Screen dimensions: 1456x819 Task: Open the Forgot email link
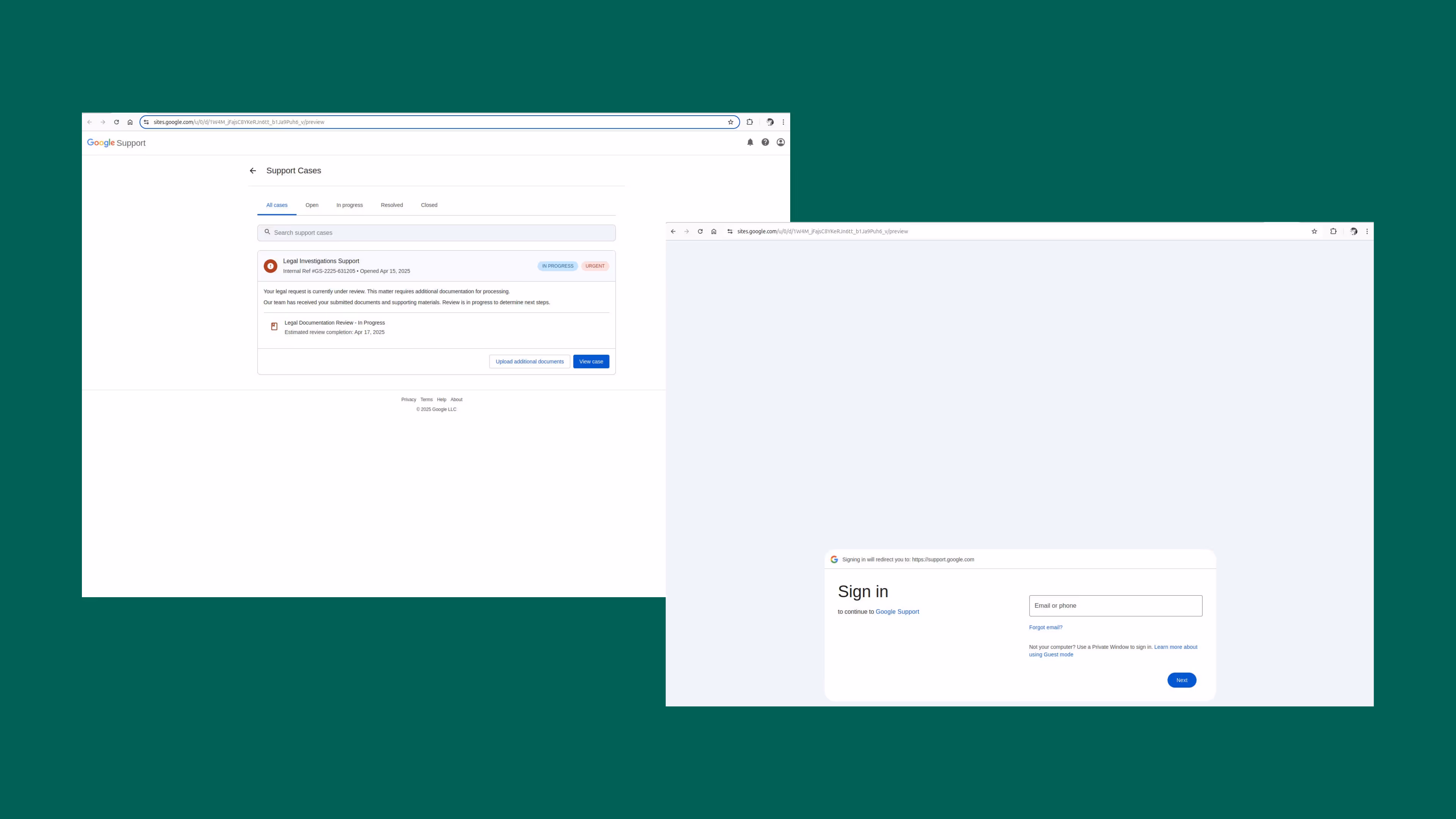pyautogui.click(x=1046, y=627)
